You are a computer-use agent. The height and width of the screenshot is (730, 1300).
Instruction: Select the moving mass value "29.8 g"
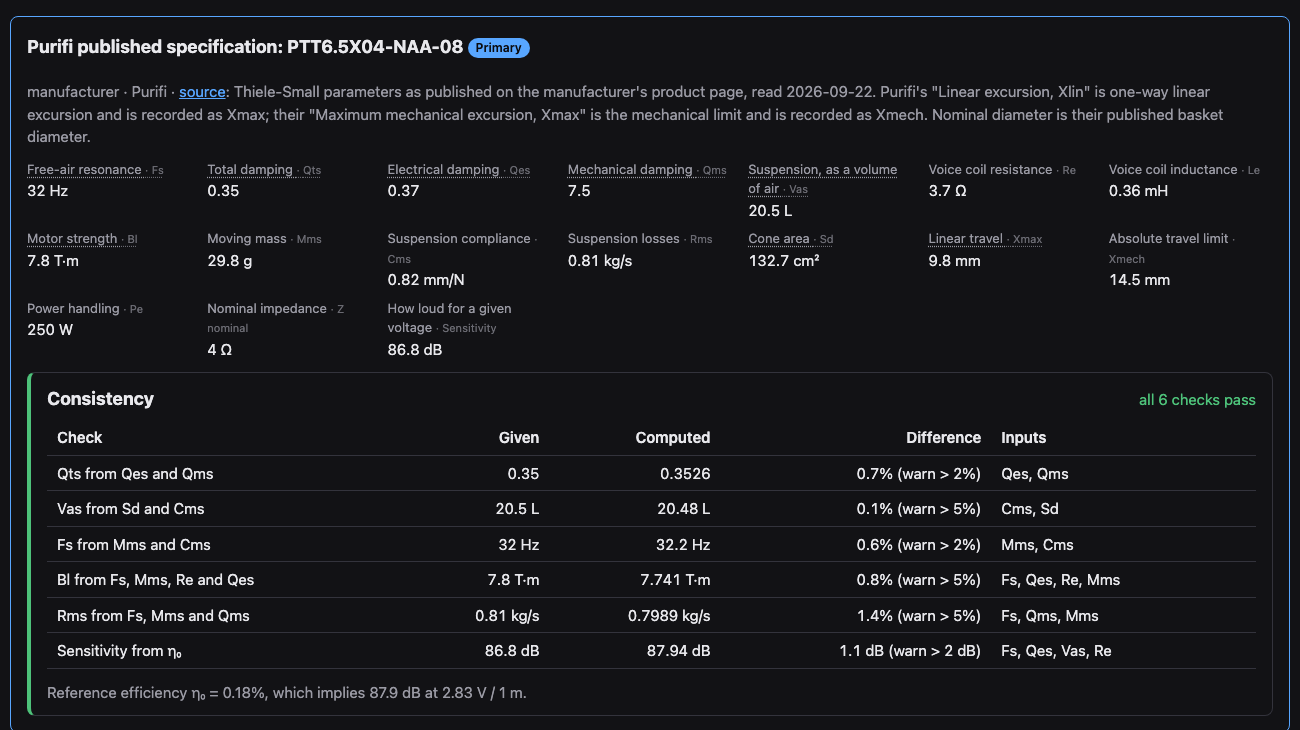point(230,261)
